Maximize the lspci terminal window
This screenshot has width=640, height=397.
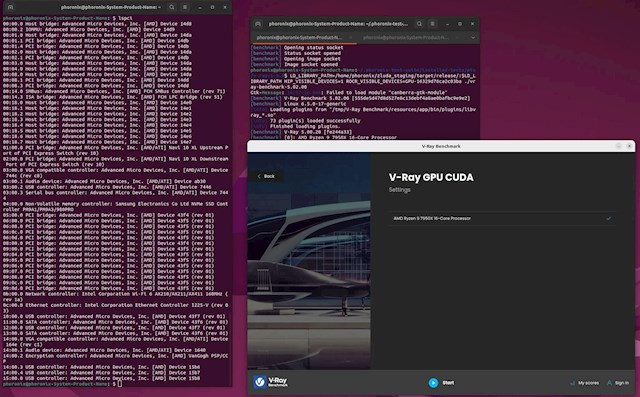[x=212, y=7]
